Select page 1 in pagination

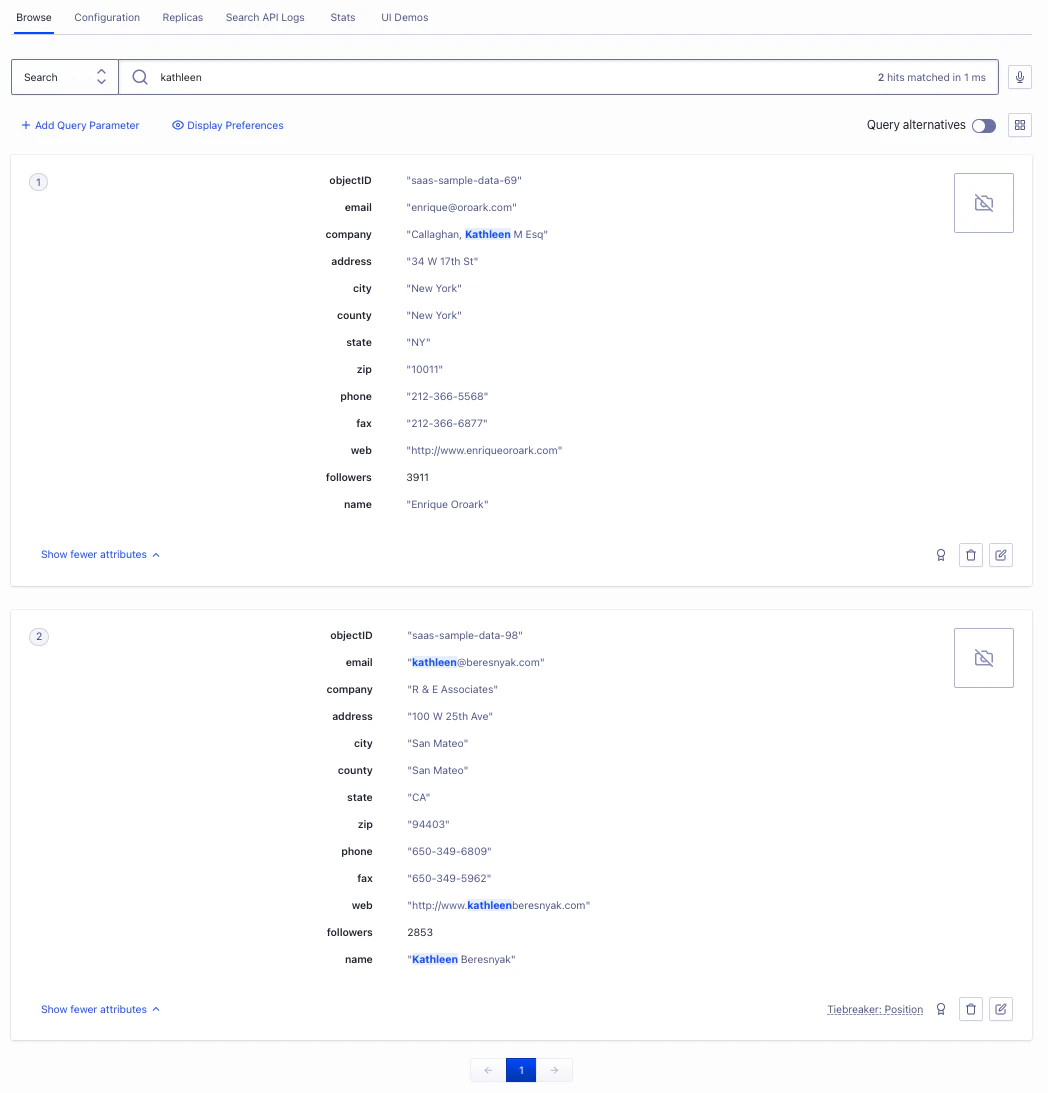(x=521, y=1070)
